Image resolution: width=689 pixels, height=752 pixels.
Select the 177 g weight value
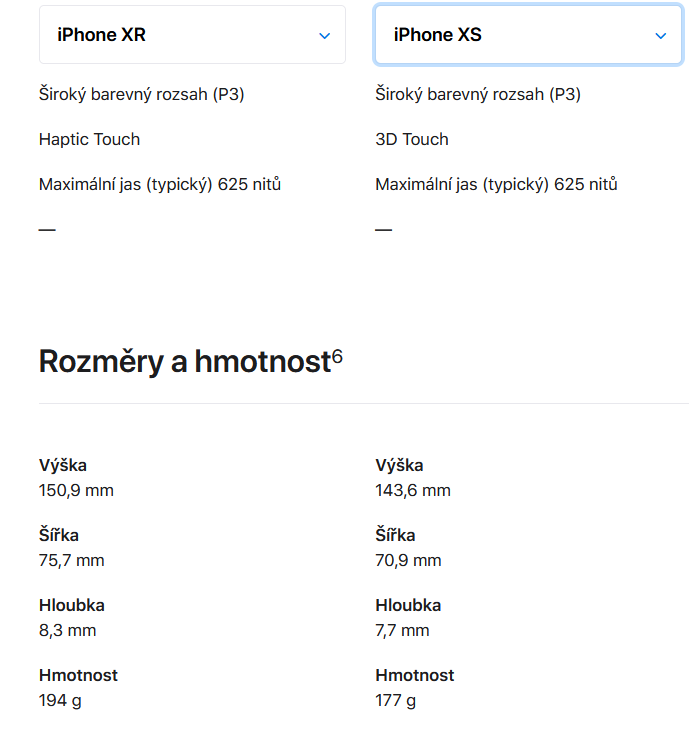click(396, 700)
